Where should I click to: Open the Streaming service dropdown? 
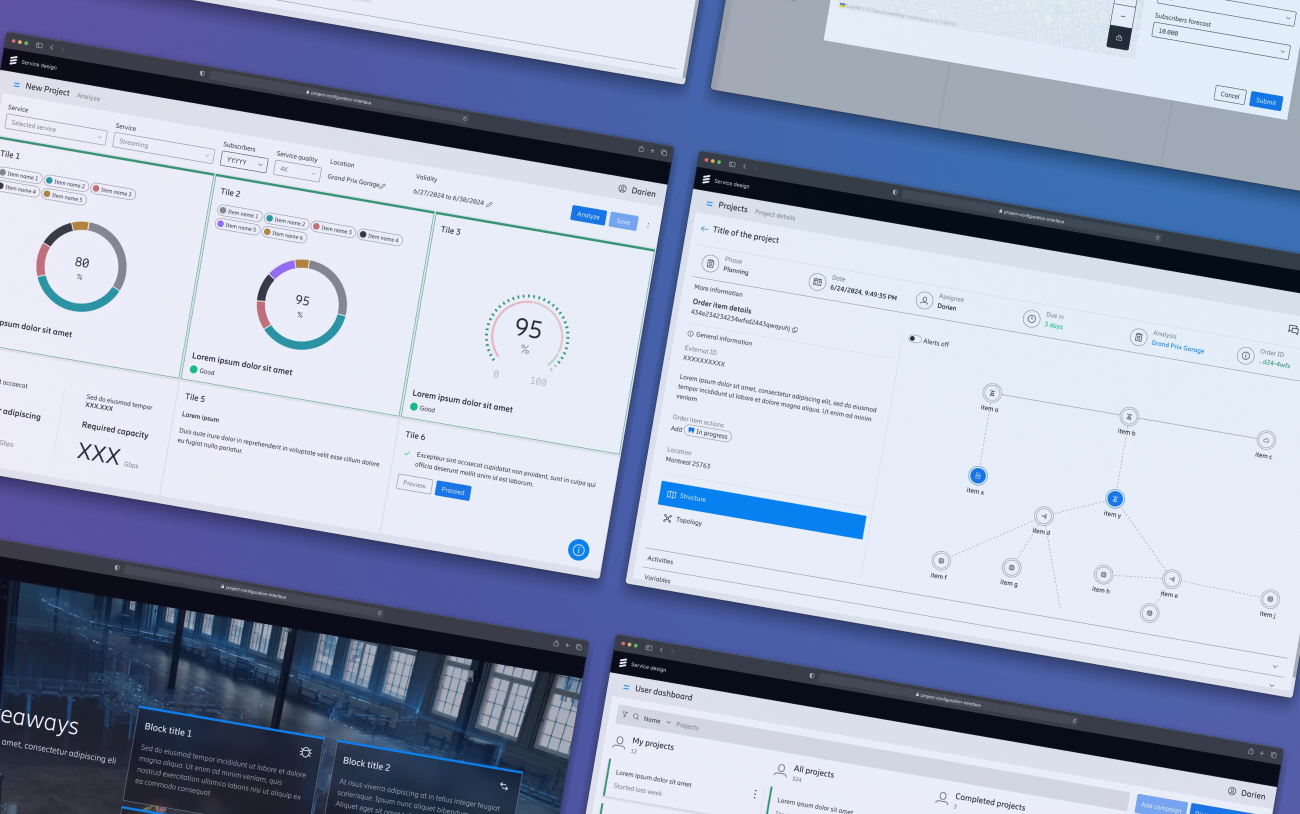pyautogui.click(x=164, y=147)
